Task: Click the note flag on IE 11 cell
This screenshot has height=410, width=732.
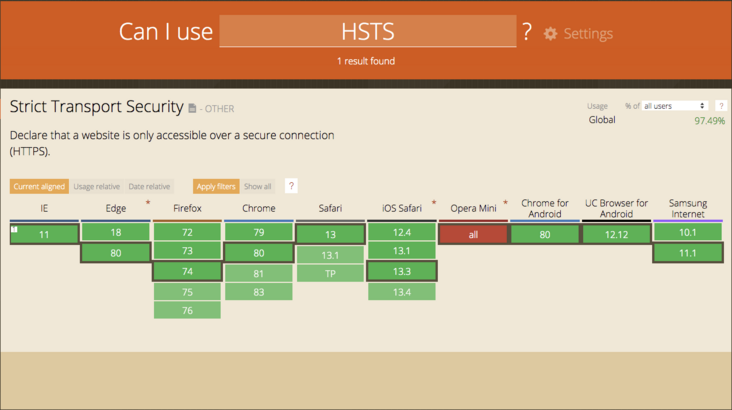Action: pos(15,230)
